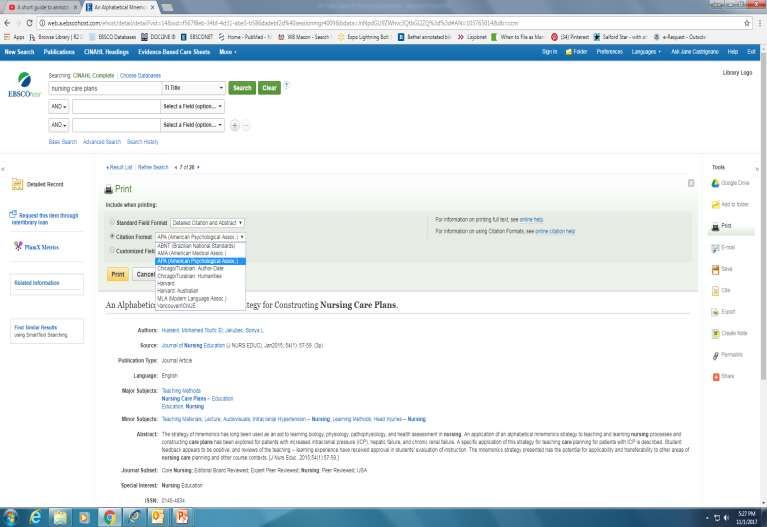
Task: Open the Result List link
Action: click(119, 167)
